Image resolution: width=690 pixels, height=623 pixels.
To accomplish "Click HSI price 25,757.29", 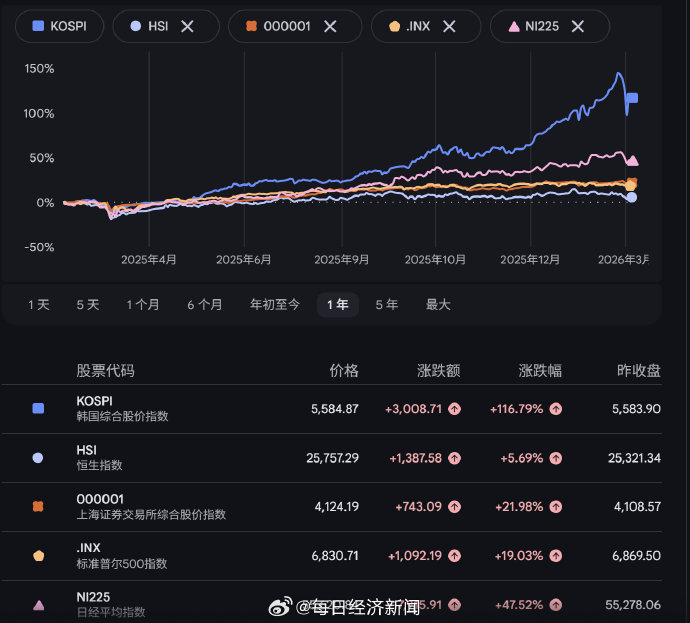I will 333,458.
